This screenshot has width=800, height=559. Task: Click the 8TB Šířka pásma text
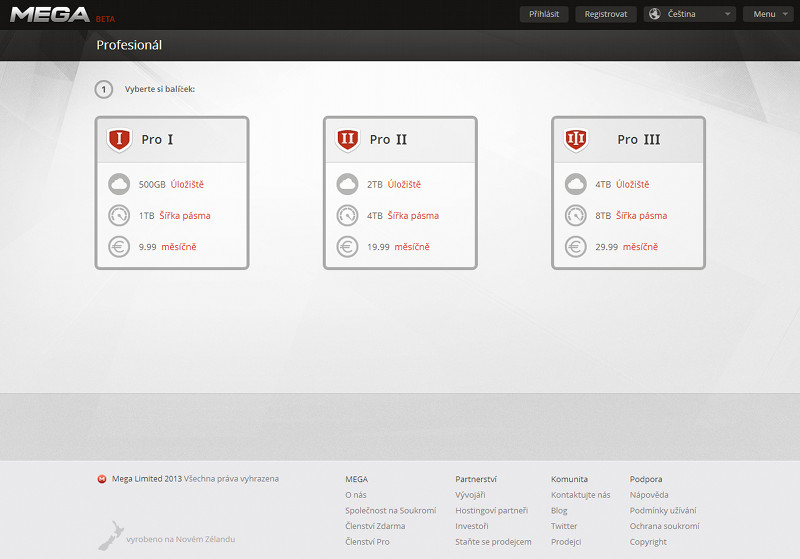click(x=631, y=216)
